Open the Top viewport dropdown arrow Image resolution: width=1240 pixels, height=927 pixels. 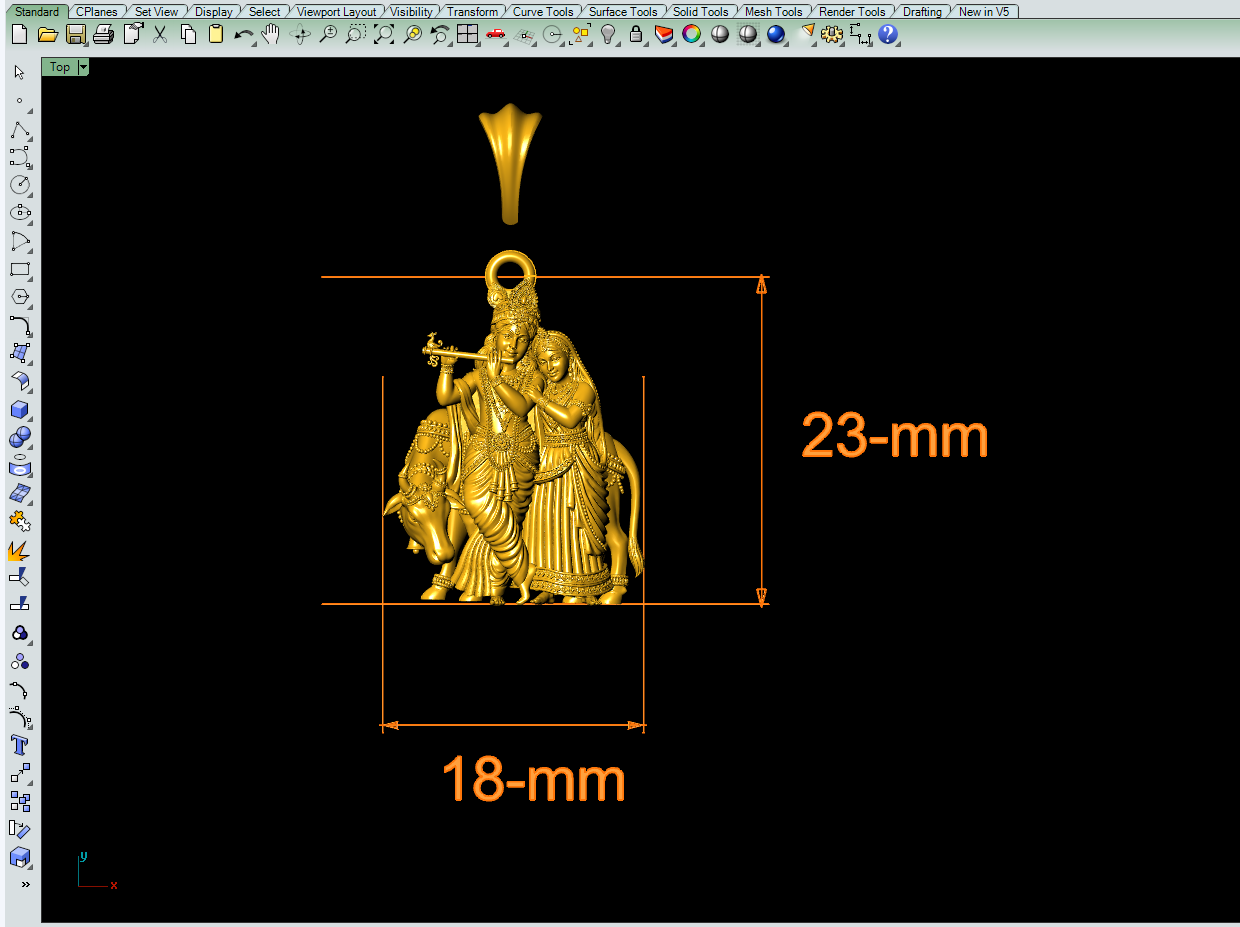pyautogui.click(x=83, y=67)
